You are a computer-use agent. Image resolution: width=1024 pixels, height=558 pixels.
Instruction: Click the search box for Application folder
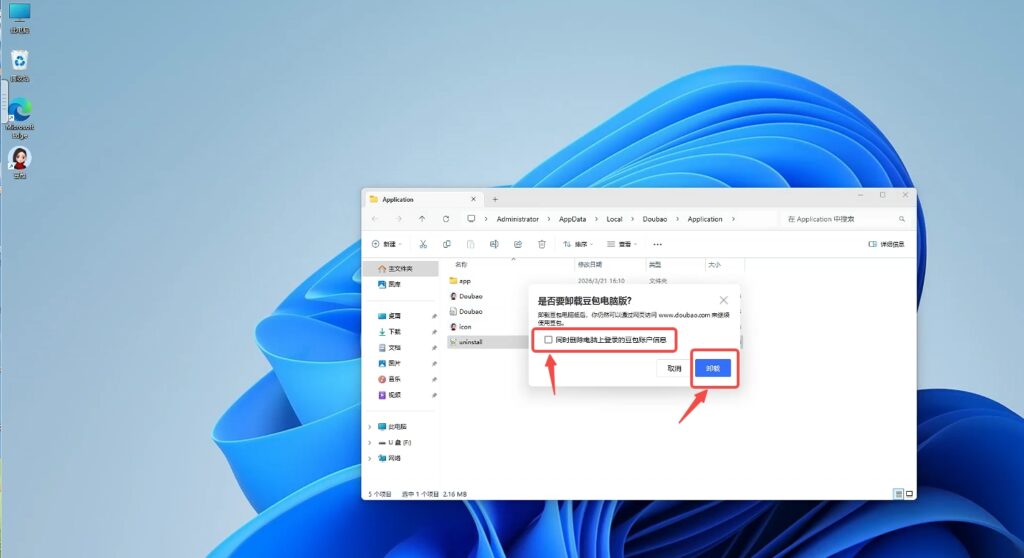click(843, 219)
